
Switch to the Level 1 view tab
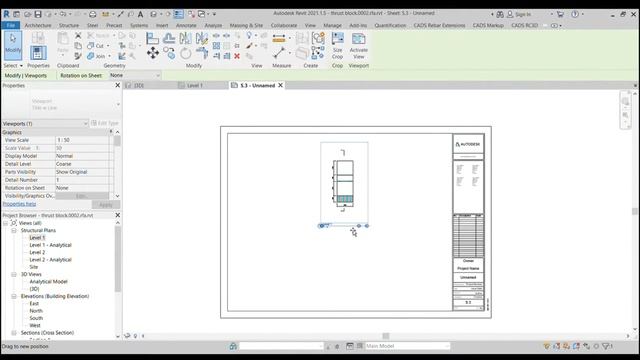(x=195, y=85)
